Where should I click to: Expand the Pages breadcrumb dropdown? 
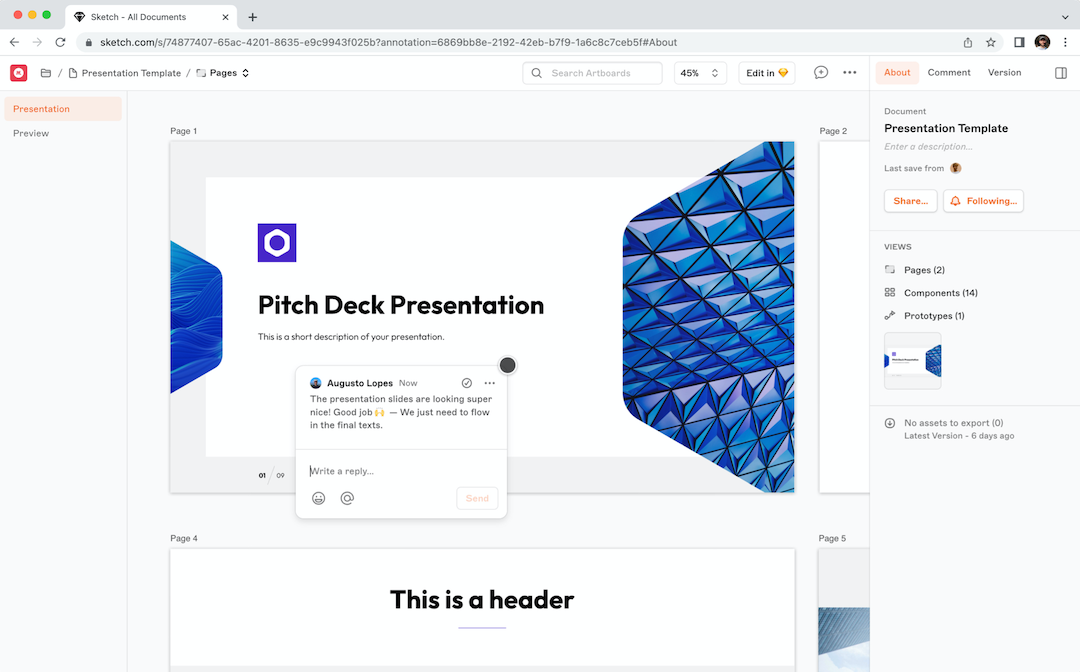click(223, 73)
